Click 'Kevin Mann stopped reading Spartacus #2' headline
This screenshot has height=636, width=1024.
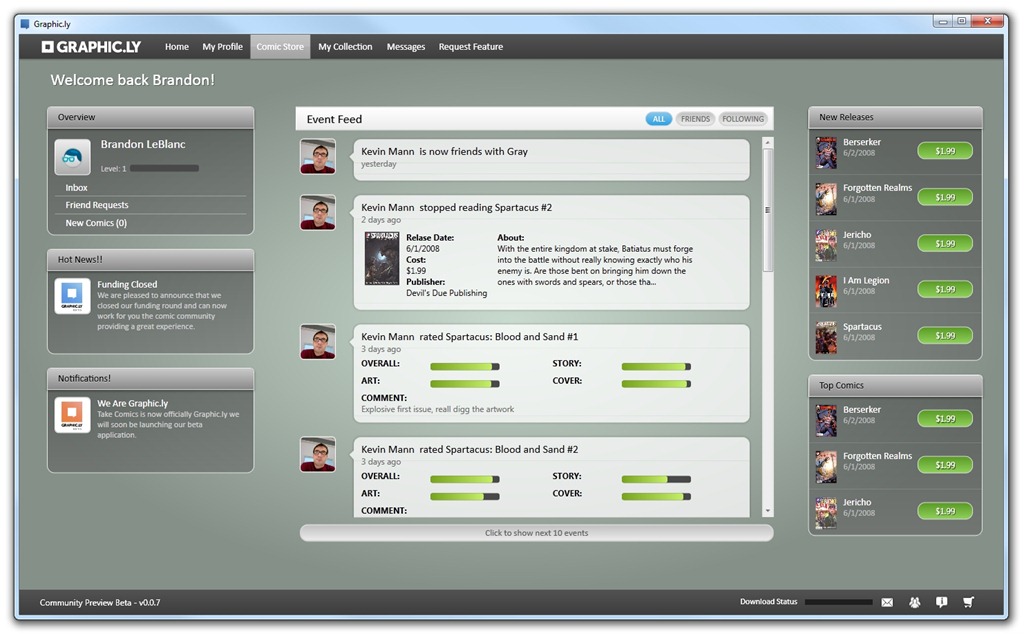(x=456, y=208)
